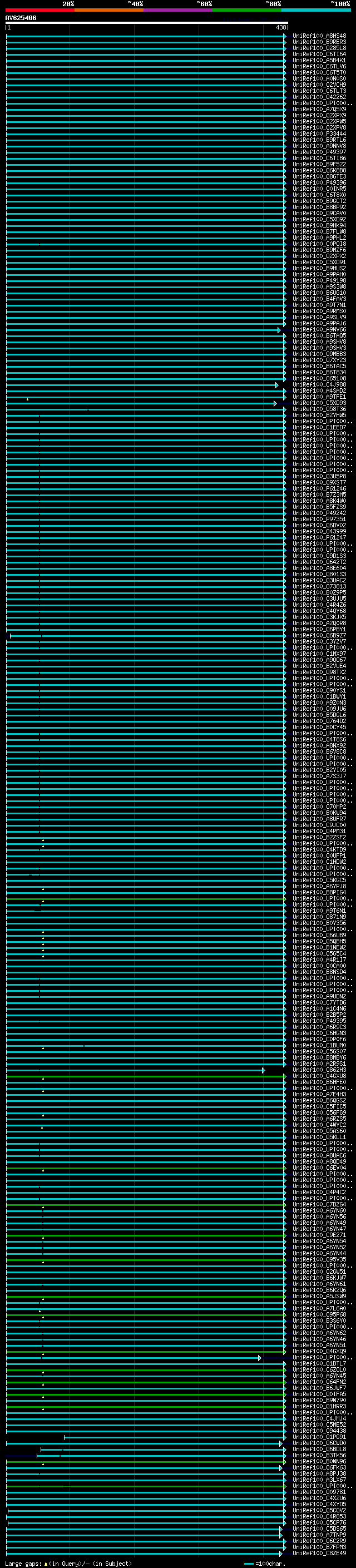Select the UniRef100_Q4QY68 label
The image size is (356, 1568).
tap(319, 611)
